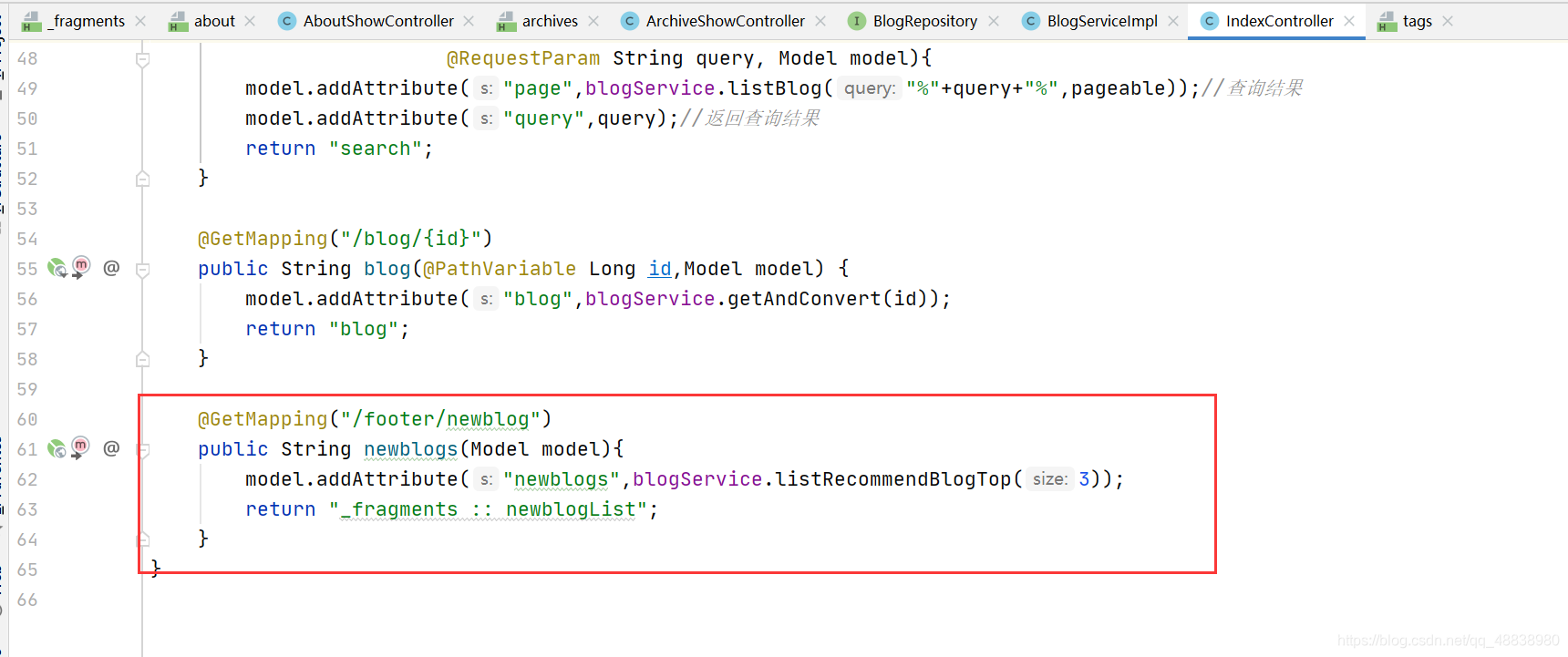Click the method run gutter icon on line 55
This screenshot has width=1568, height=657.
[80, 267]
